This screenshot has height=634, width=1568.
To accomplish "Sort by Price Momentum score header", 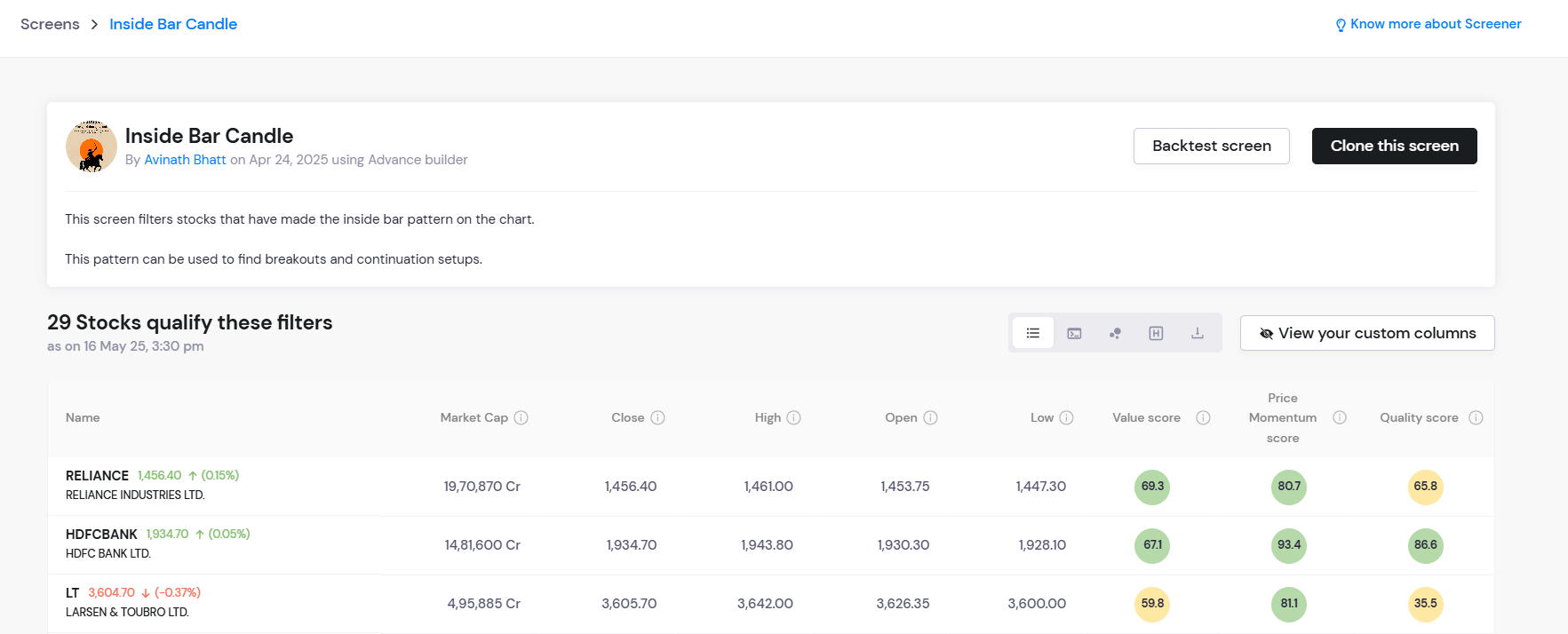I will click(1283, 417).
